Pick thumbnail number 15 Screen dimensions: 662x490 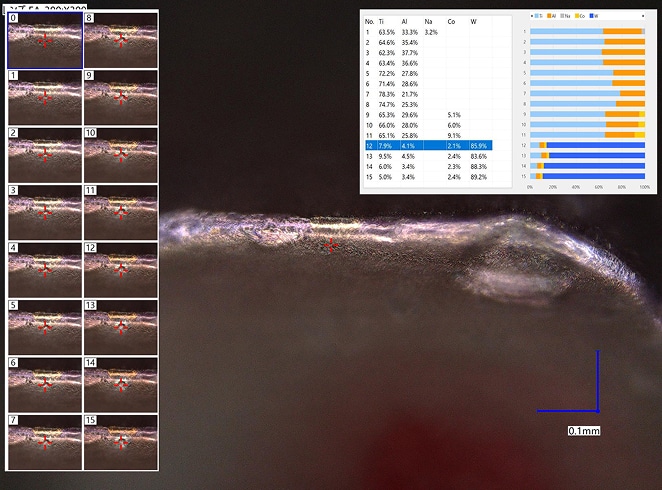pyautogui.click(x=120, y=441)
